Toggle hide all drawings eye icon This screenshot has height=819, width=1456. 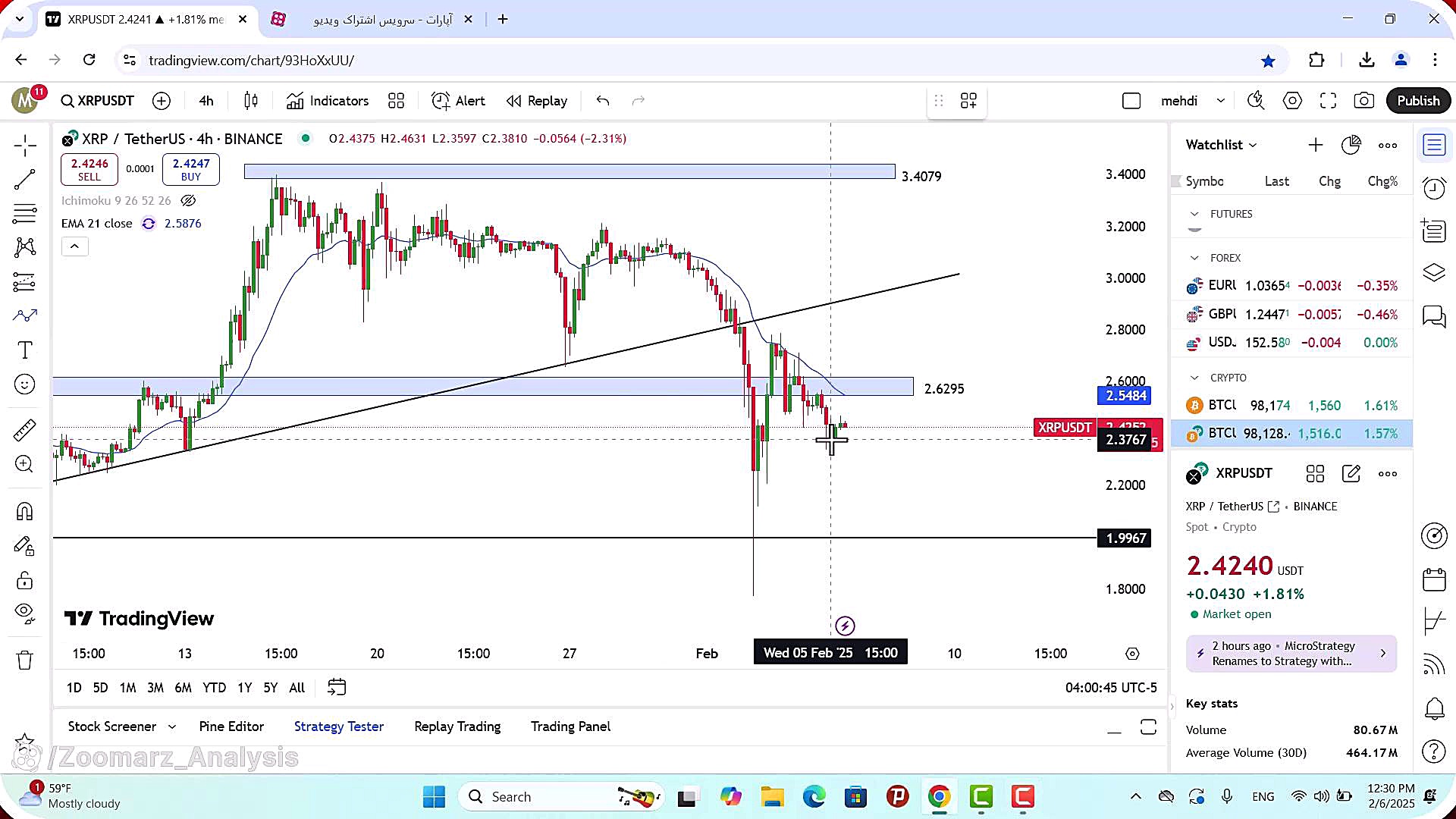click(24, 613)
